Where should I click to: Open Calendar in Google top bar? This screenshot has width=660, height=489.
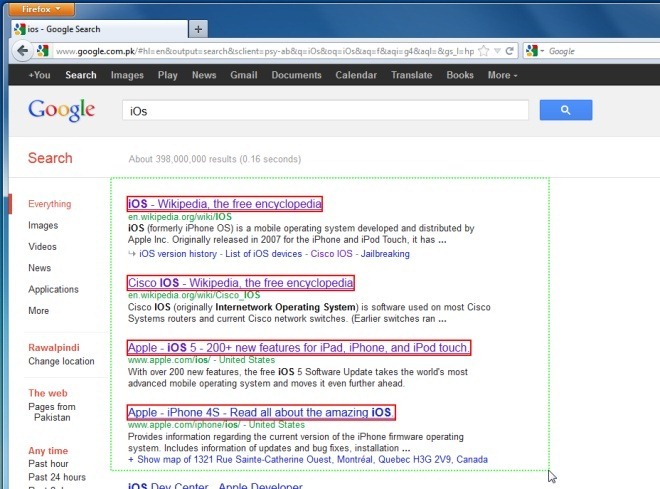coord(356,75)
